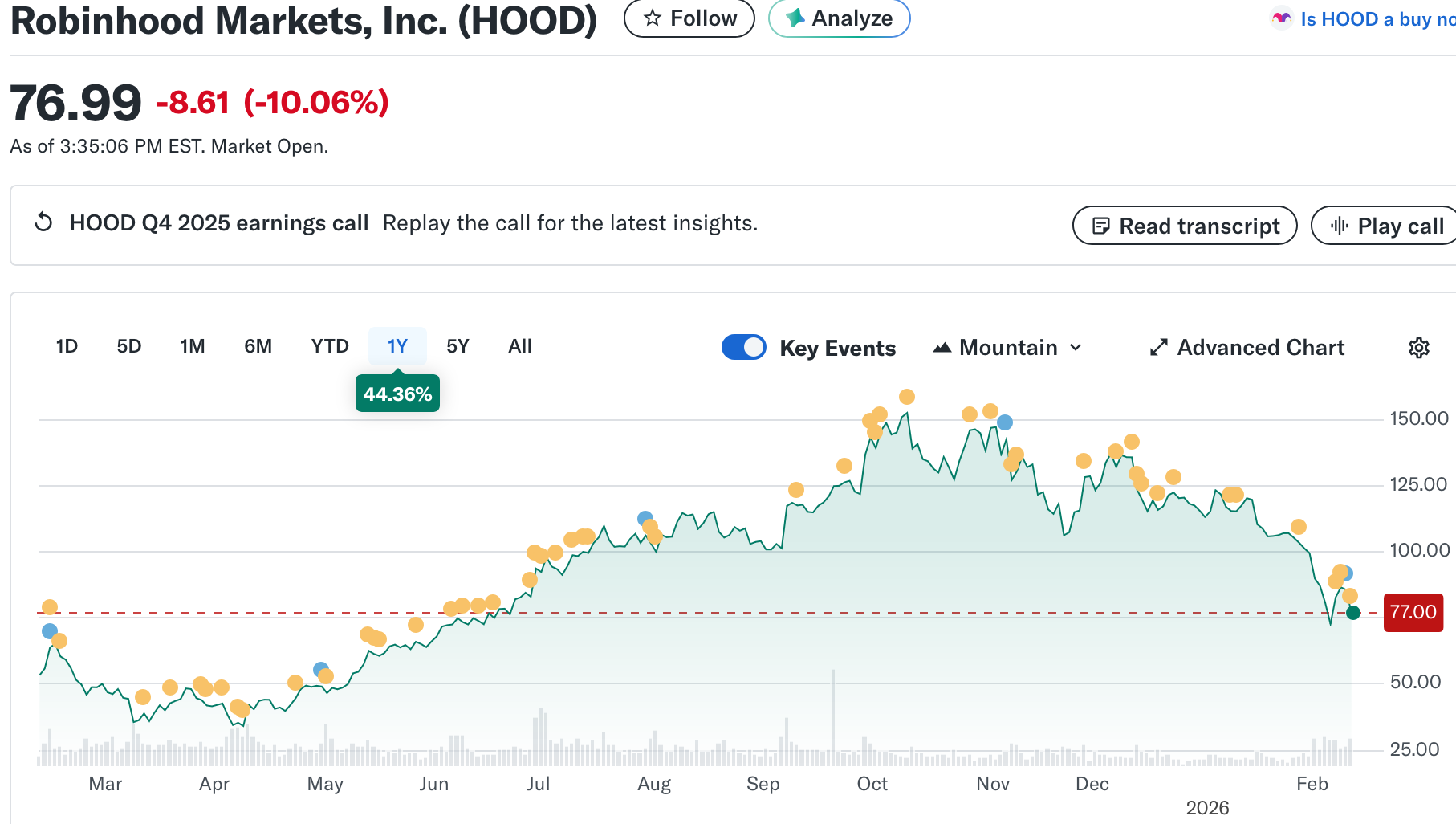Image resolution: width=1456 pixels, height=824 pixels.
Task: Click the earnings call replay icon
Action: tap(44, 222)
